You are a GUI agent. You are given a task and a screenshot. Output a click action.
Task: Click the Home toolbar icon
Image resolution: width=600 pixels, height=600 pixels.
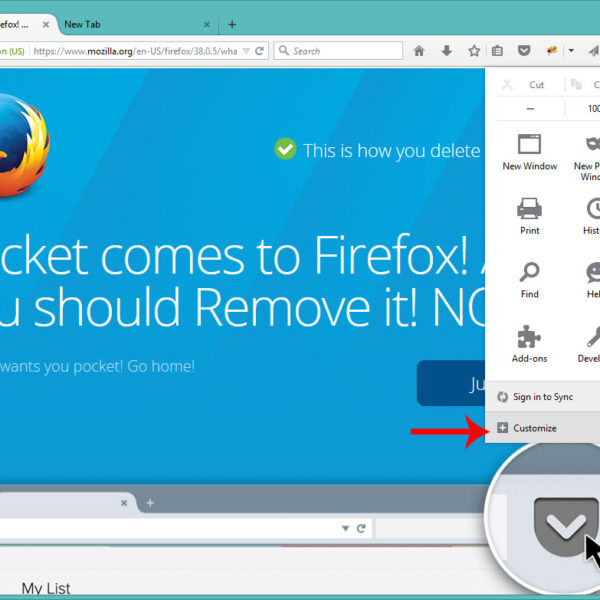tap(419, 51)
